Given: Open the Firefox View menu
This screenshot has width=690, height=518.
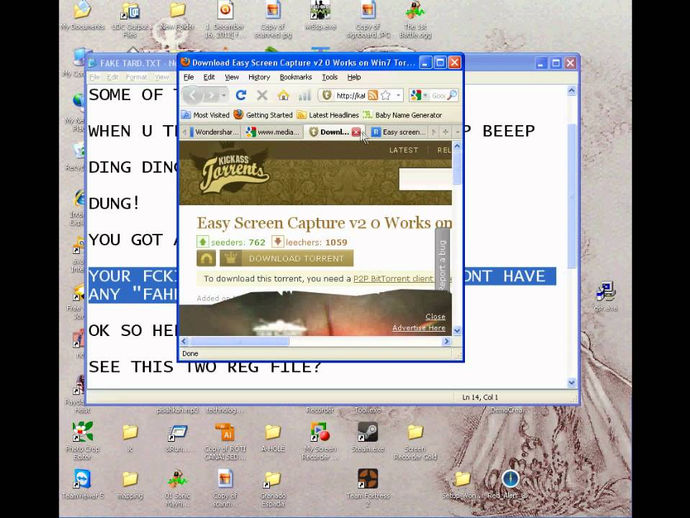Looking at the screenshot, I should pos(232,77).
